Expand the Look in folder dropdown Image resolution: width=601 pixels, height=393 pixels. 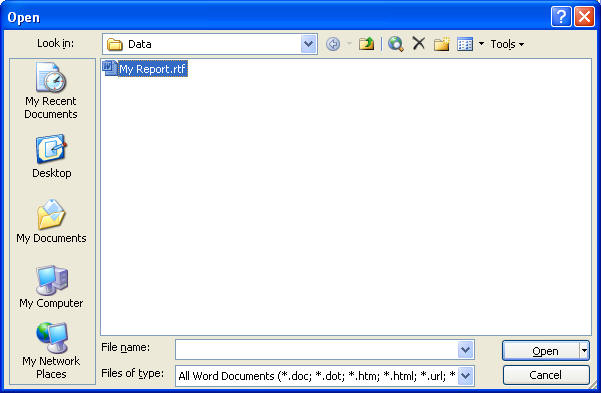(309, 44)
